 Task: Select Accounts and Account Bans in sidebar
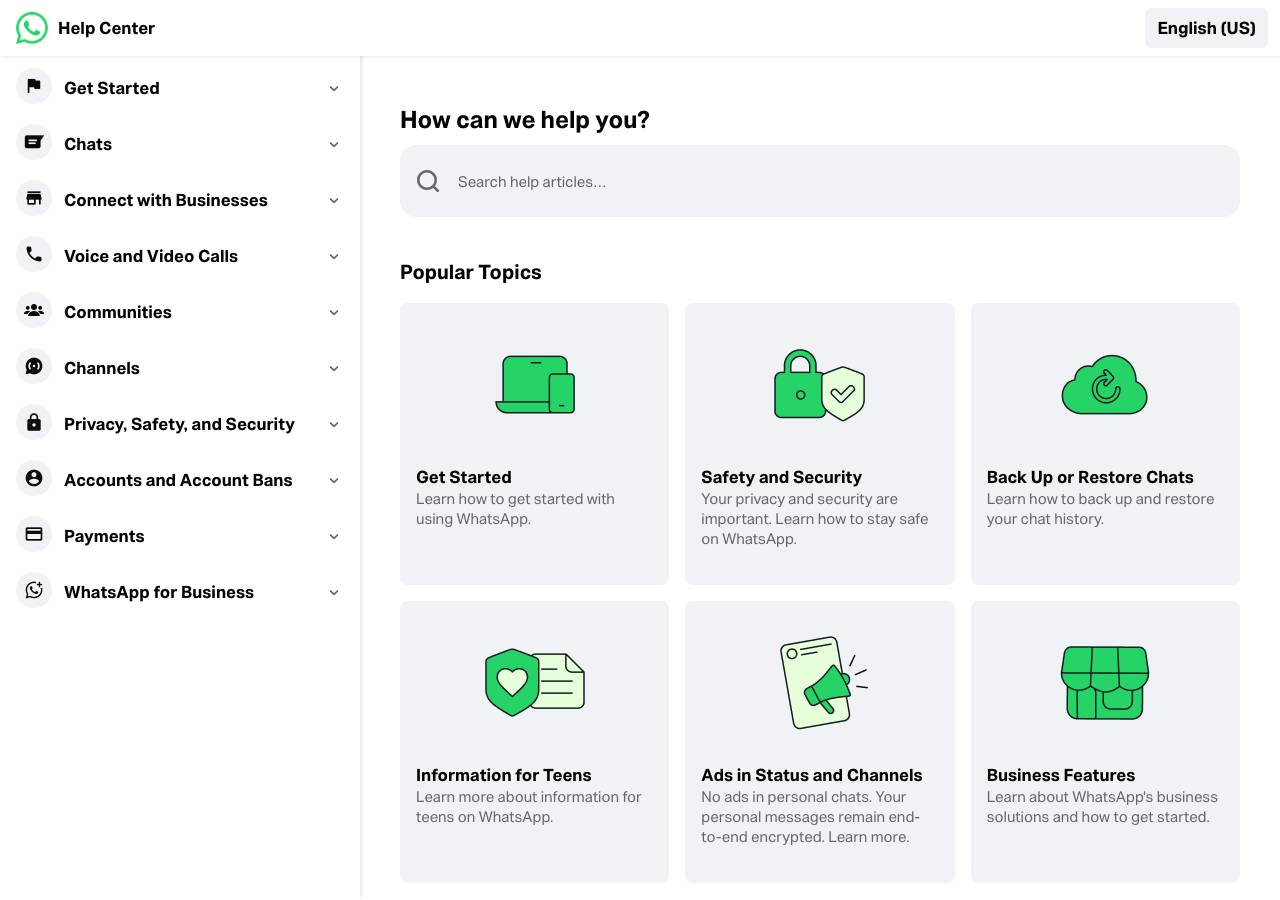tap(178, 480)
